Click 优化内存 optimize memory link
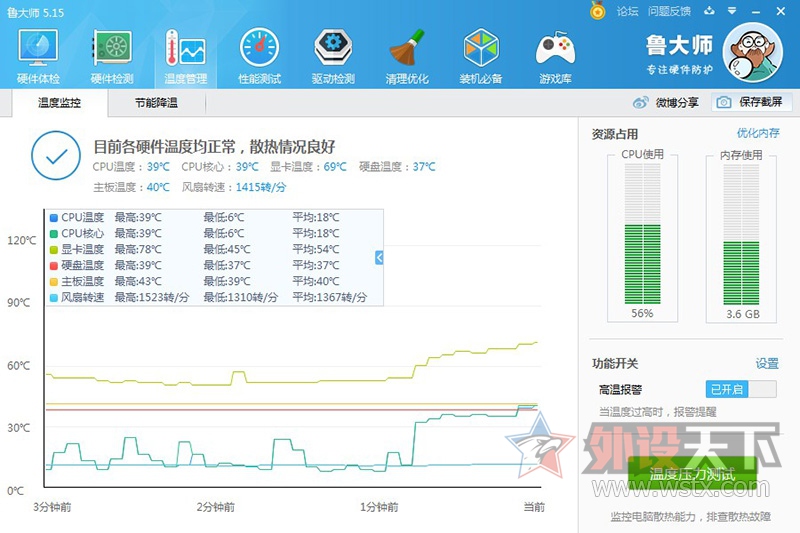Screen dimensions: 800x533 [x=758, y=134]
